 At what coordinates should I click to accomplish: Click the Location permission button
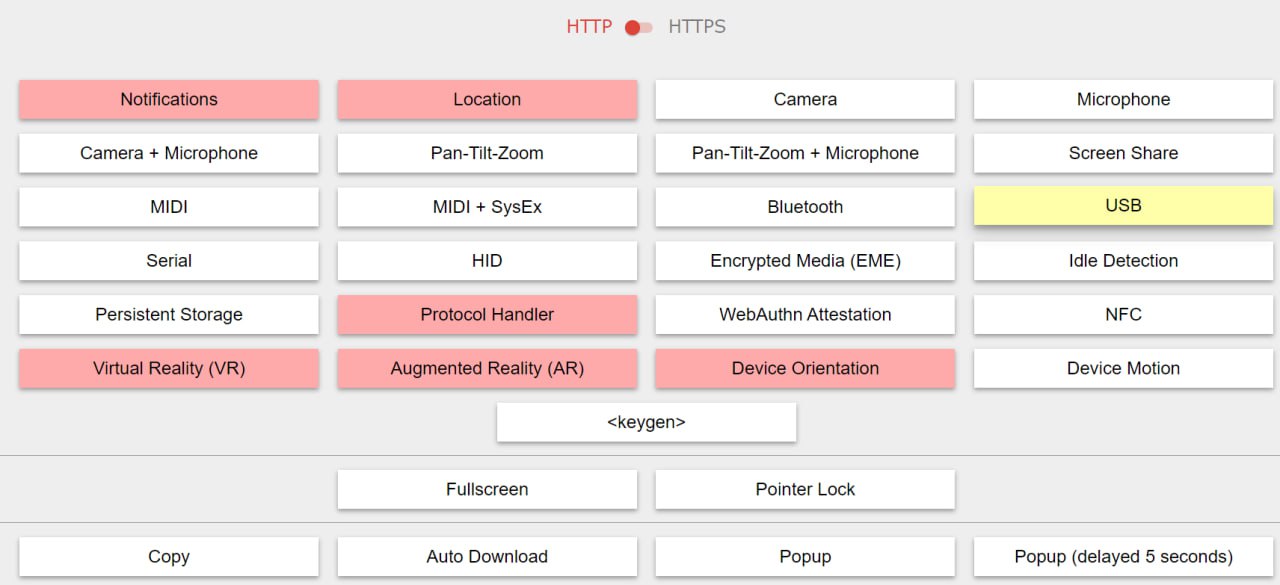pyautogui.click(x=487, y=99)
